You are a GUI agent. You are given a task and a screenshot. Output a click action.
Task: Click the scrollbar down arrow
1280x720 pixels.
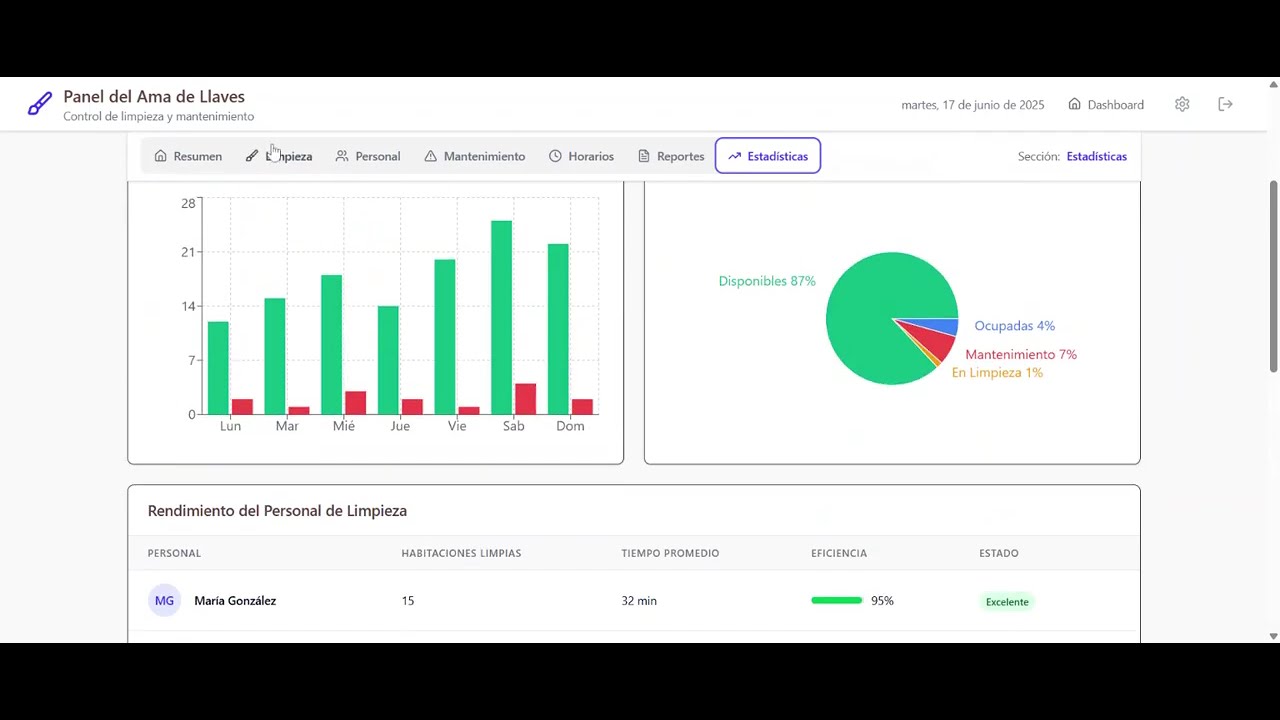(1273, 636)
